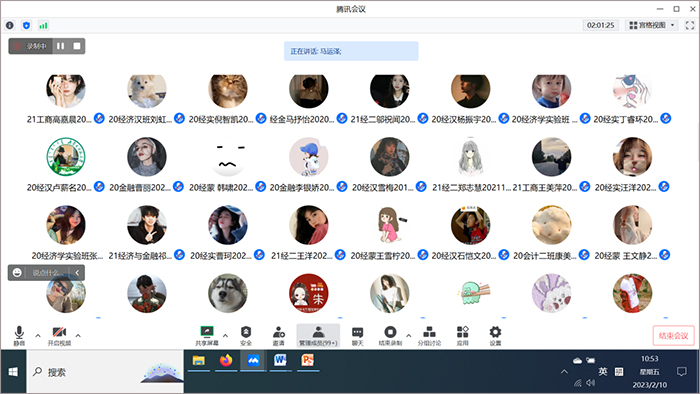Screen dimensions: 700x394
Task: Pause the ongoing recording
Action: (x=60, y=46)
